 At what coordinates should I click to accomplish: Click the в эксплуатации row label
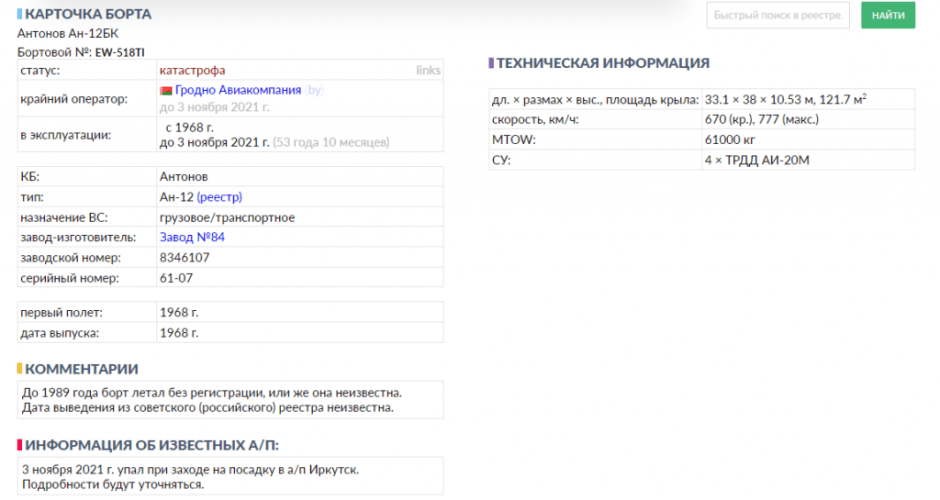point(66,135)
